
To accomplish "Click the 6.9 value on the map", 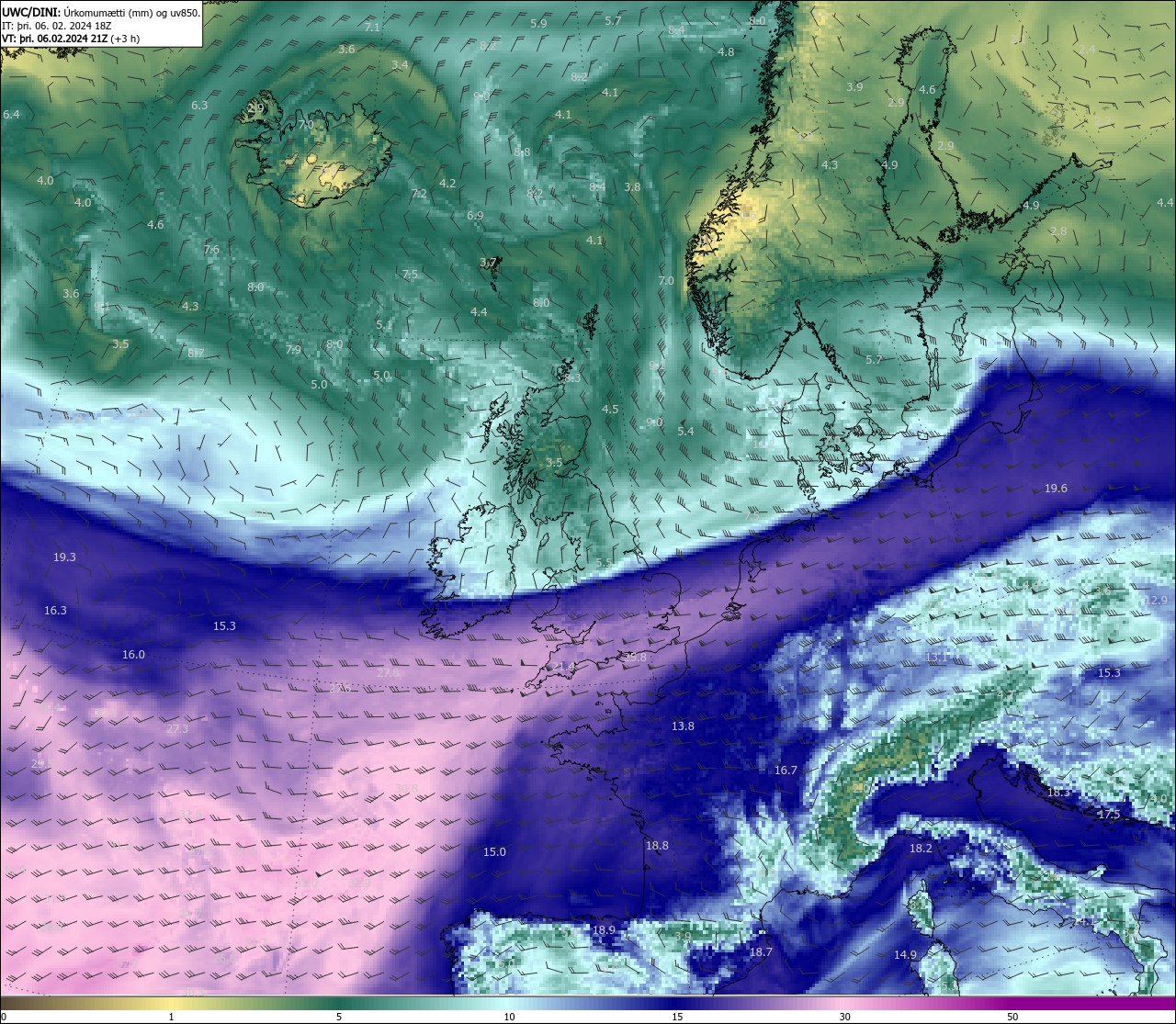I will 475,216.
